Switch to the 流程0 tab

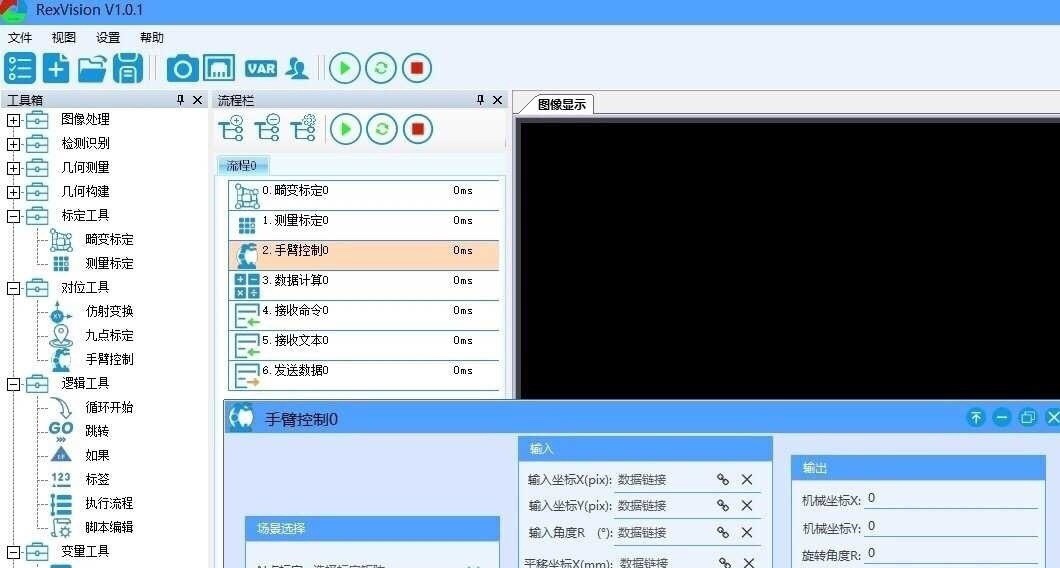[242, 166]
